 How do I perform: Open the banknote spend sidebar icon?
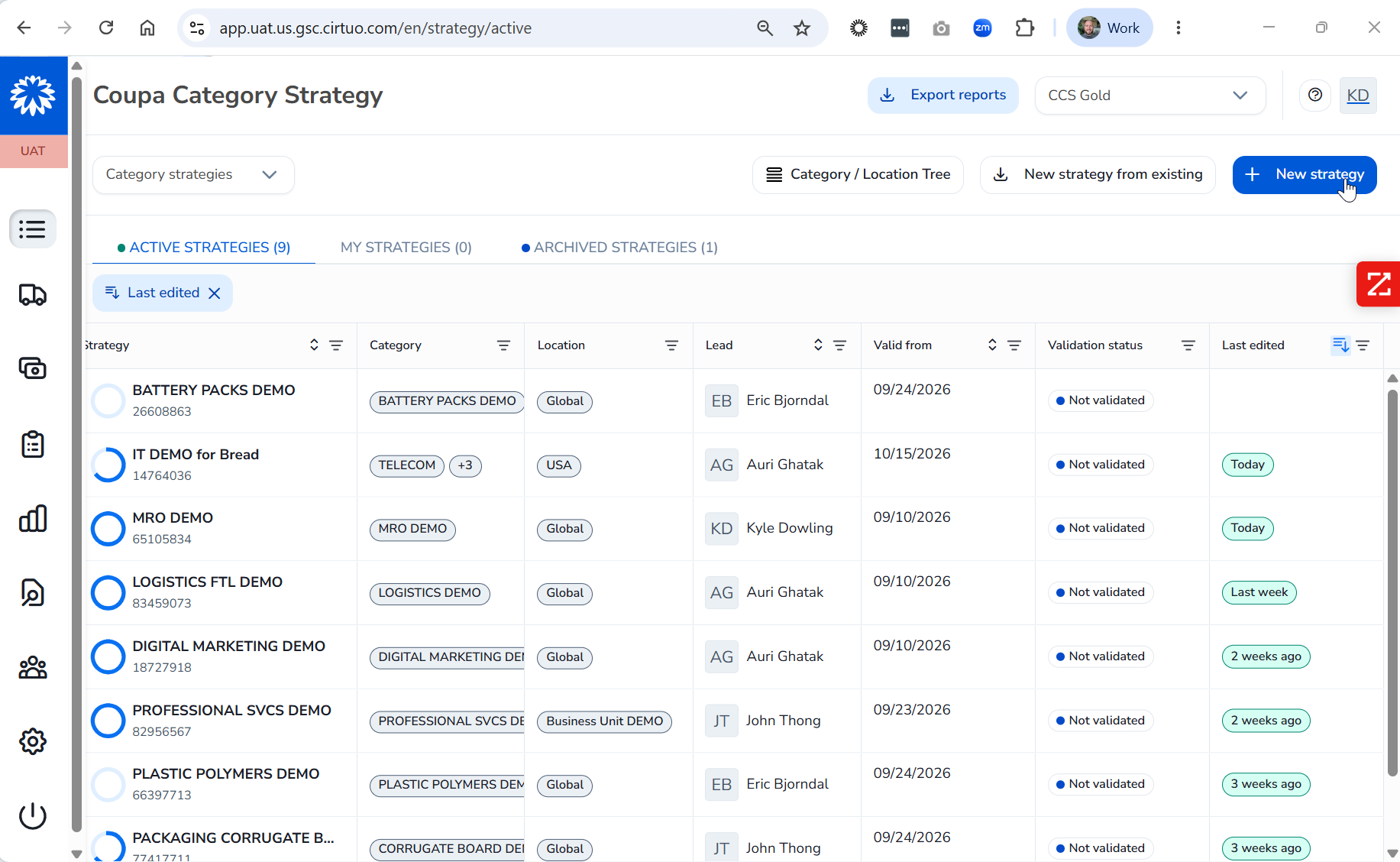[x=32, y=368]
